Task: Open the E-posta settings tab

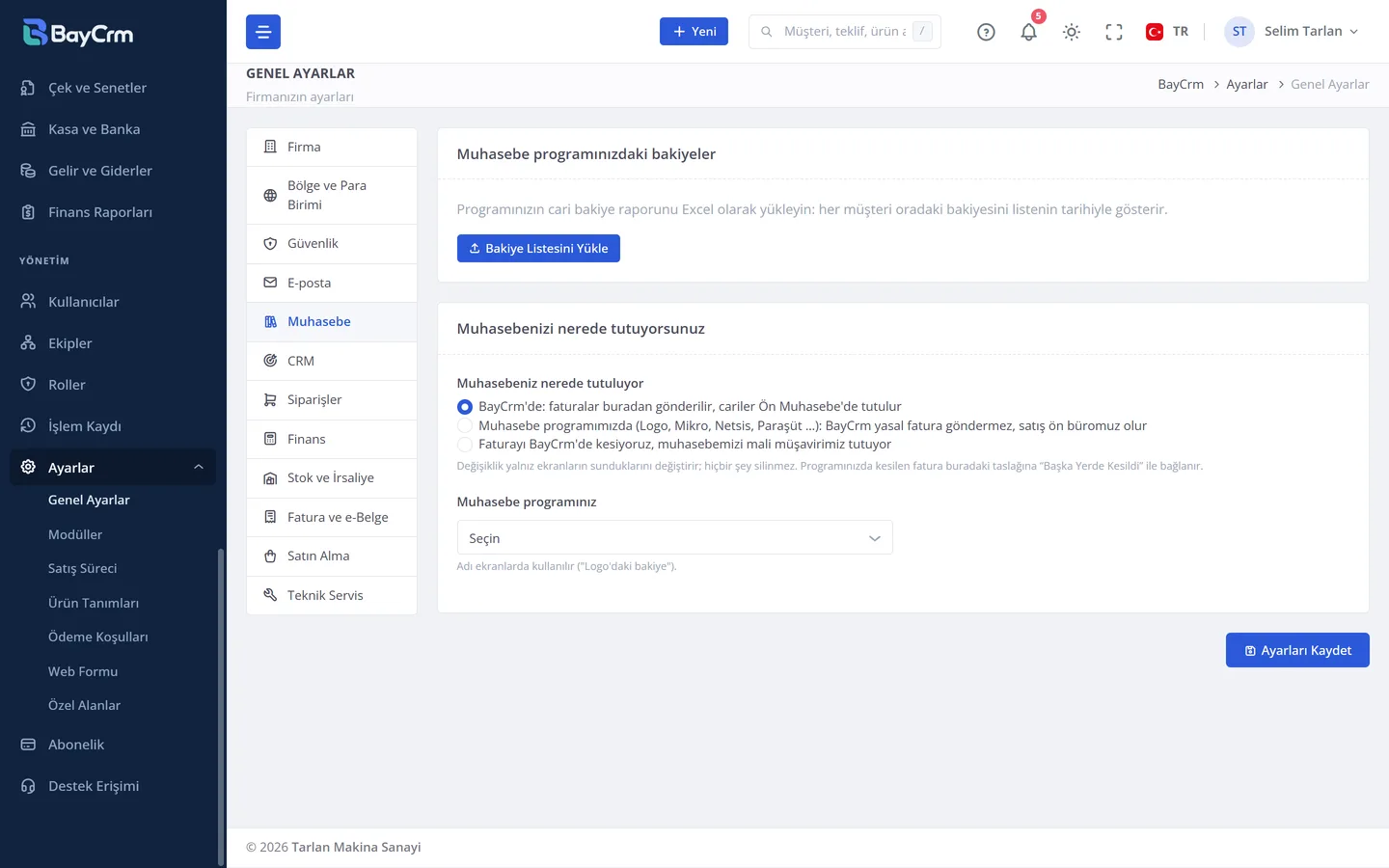Action: 332,284
